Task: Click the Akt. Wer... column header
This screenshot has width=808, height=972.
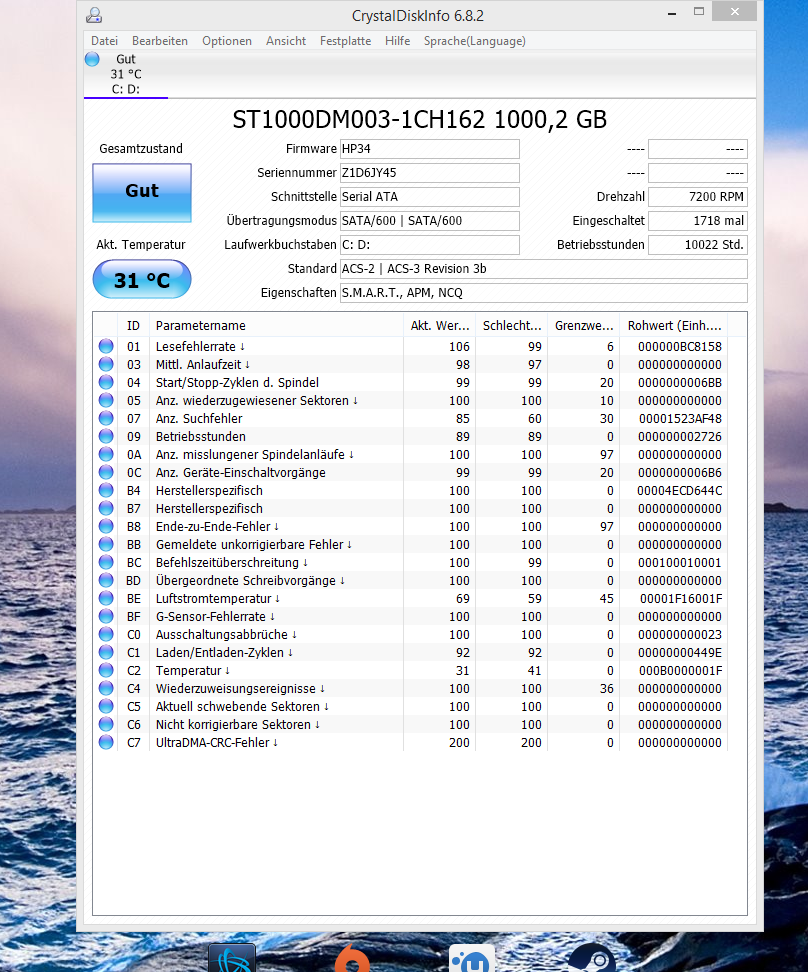Action: click(439, 325)
